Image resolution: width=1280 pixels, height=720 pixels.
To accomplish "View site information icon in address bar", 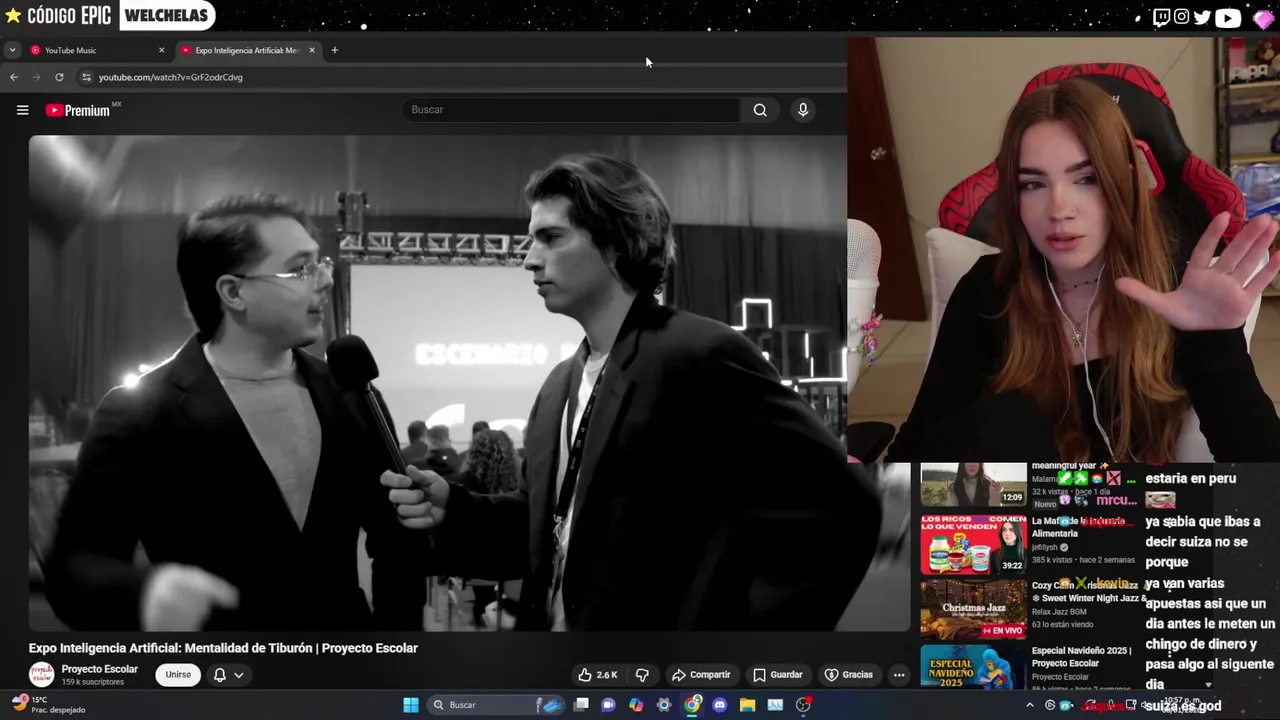I will (86, 77).
